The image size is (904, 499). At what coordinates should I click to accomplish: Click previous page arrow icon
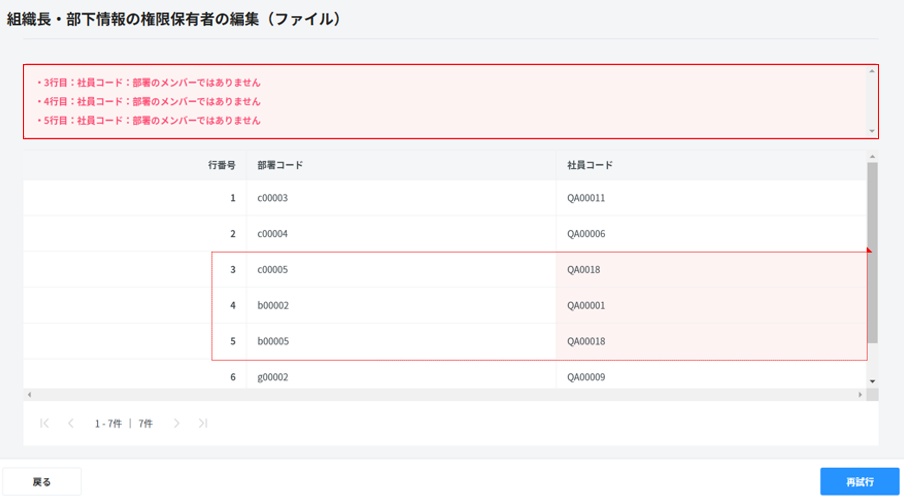[71, 424]
